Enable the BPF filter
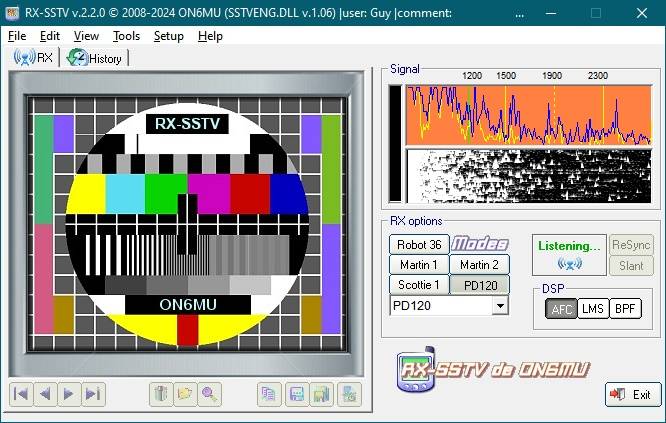Screen dimensions: 666x423 (626, 309)
